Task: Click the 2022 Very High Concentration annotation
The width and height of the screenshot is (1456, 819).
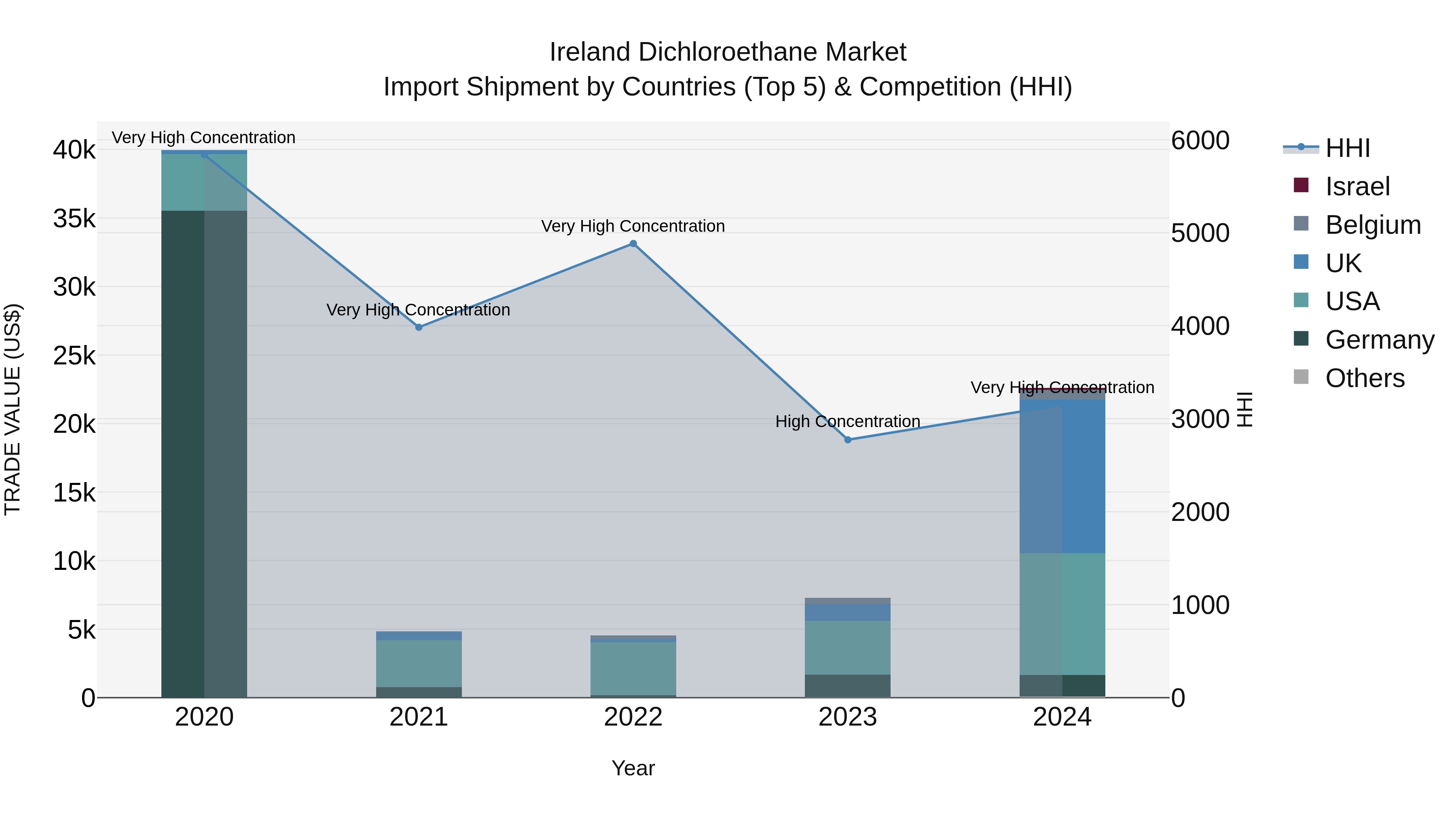Action: (633, 226)
